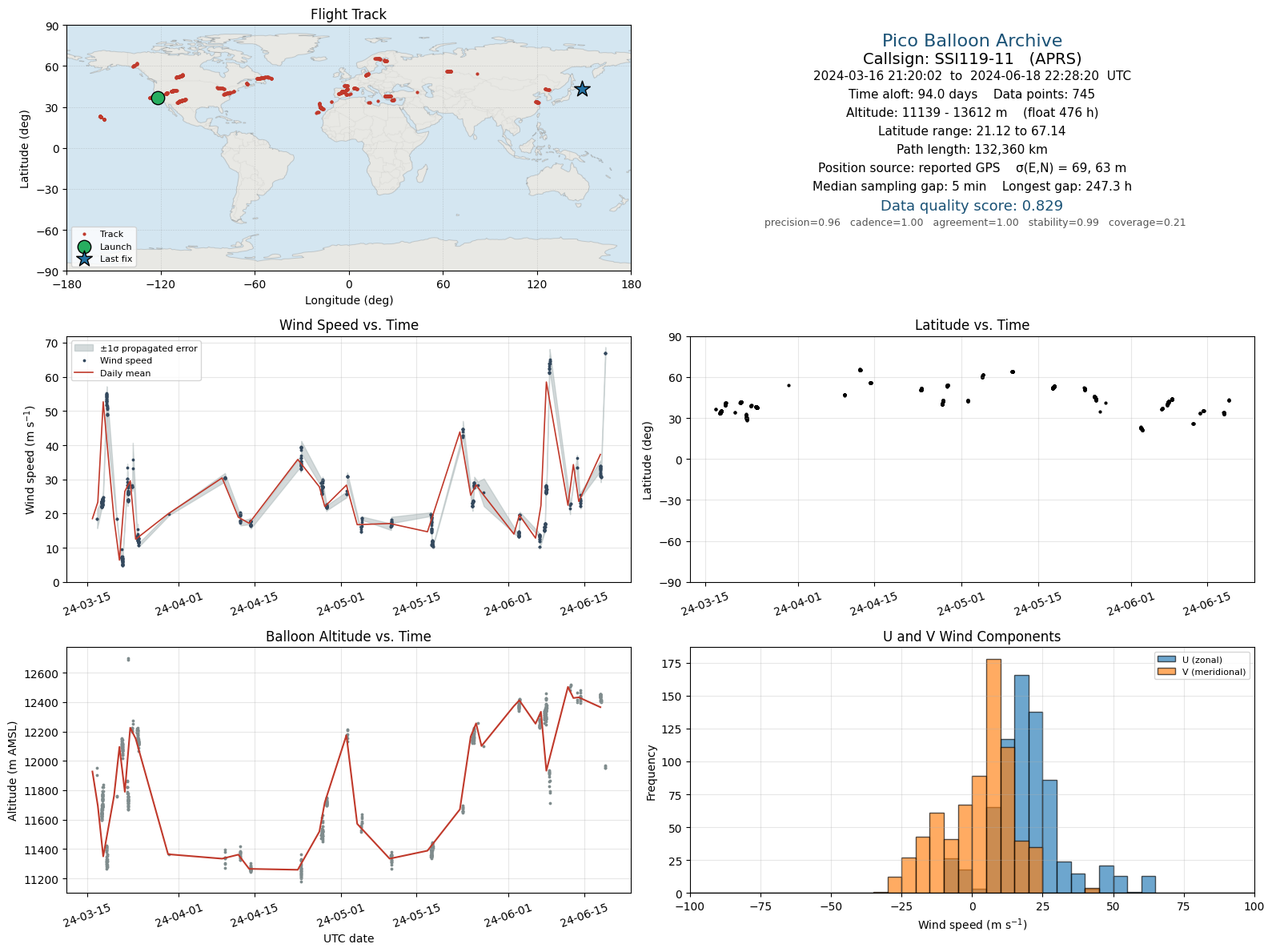Screen dimensions: 1272x952
Task: Click the "Latitude vs. Time" title
Action: 972,325
